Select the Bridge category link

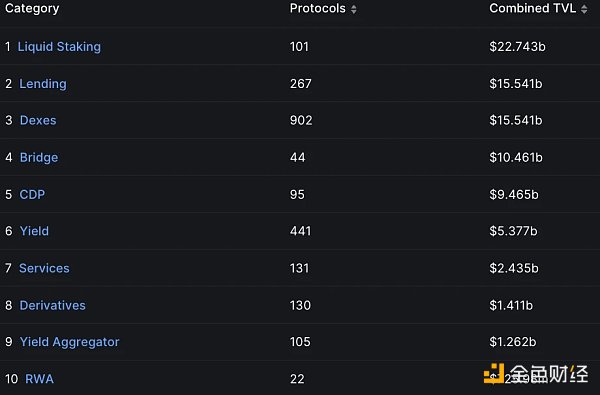tap(39, 158)
